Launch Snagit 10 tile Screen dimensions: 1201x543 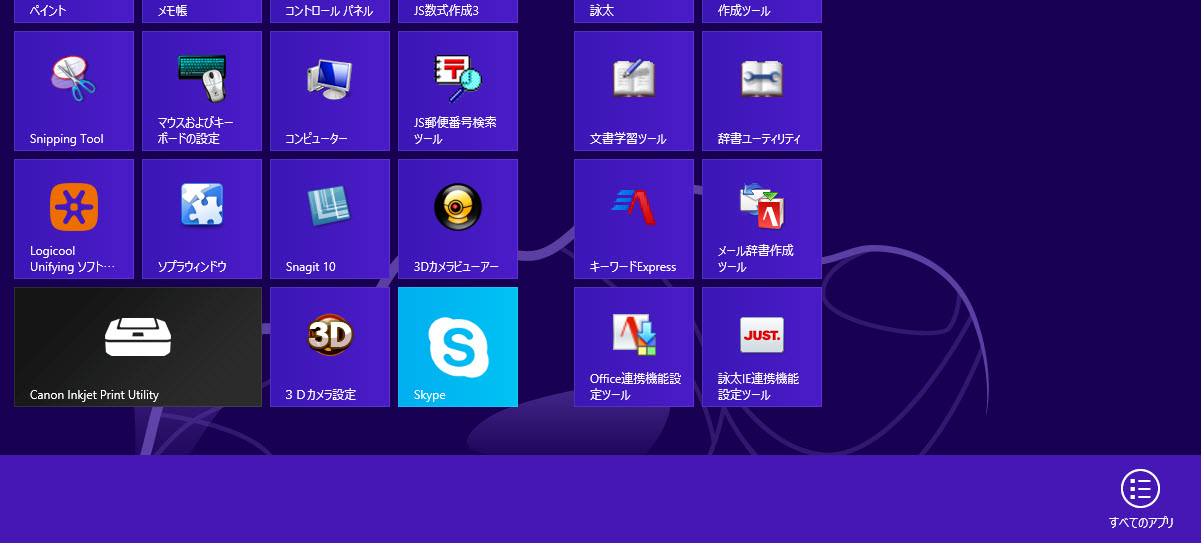point(330,219)
